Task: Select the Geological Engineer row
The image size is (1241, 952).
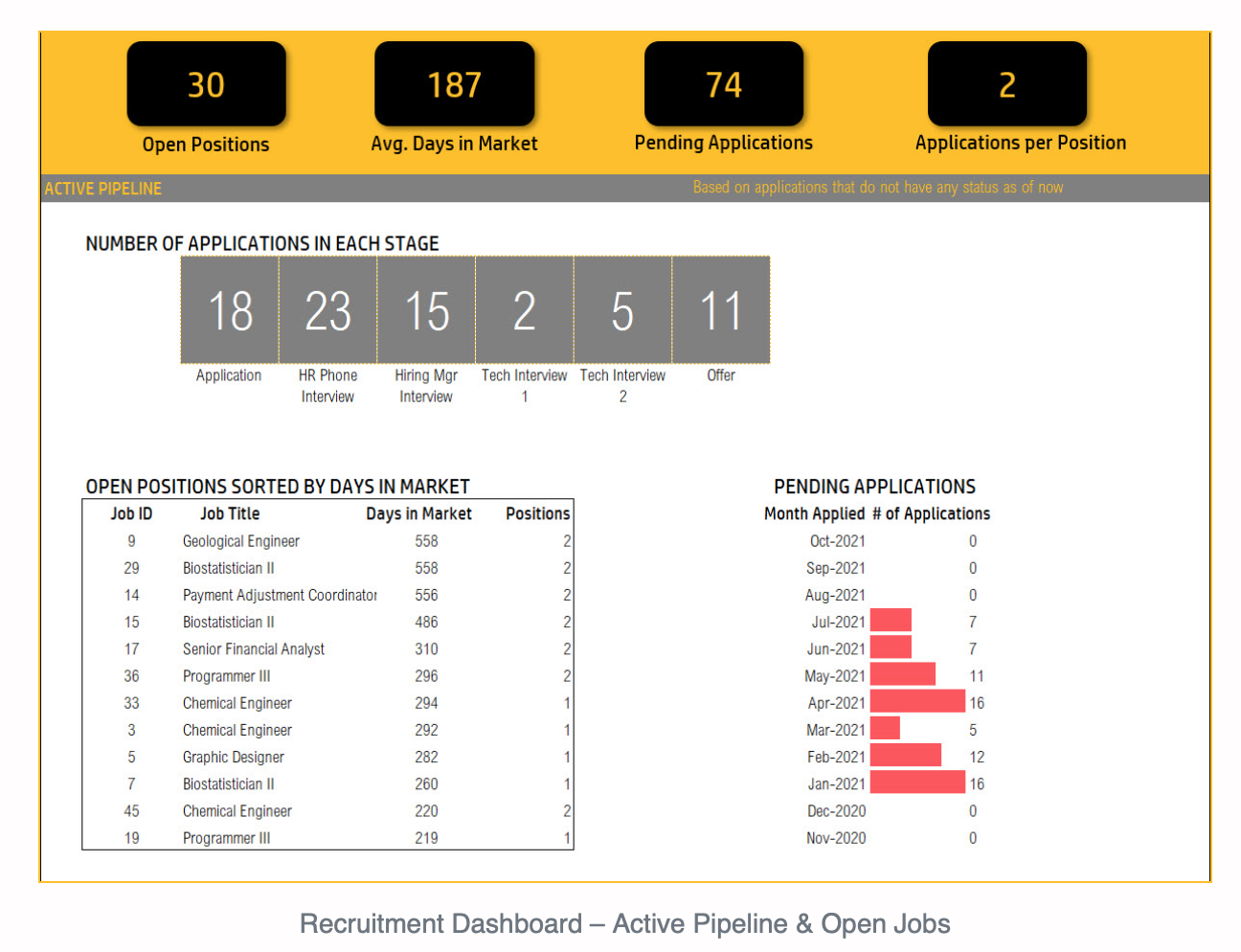Action: 328,541
